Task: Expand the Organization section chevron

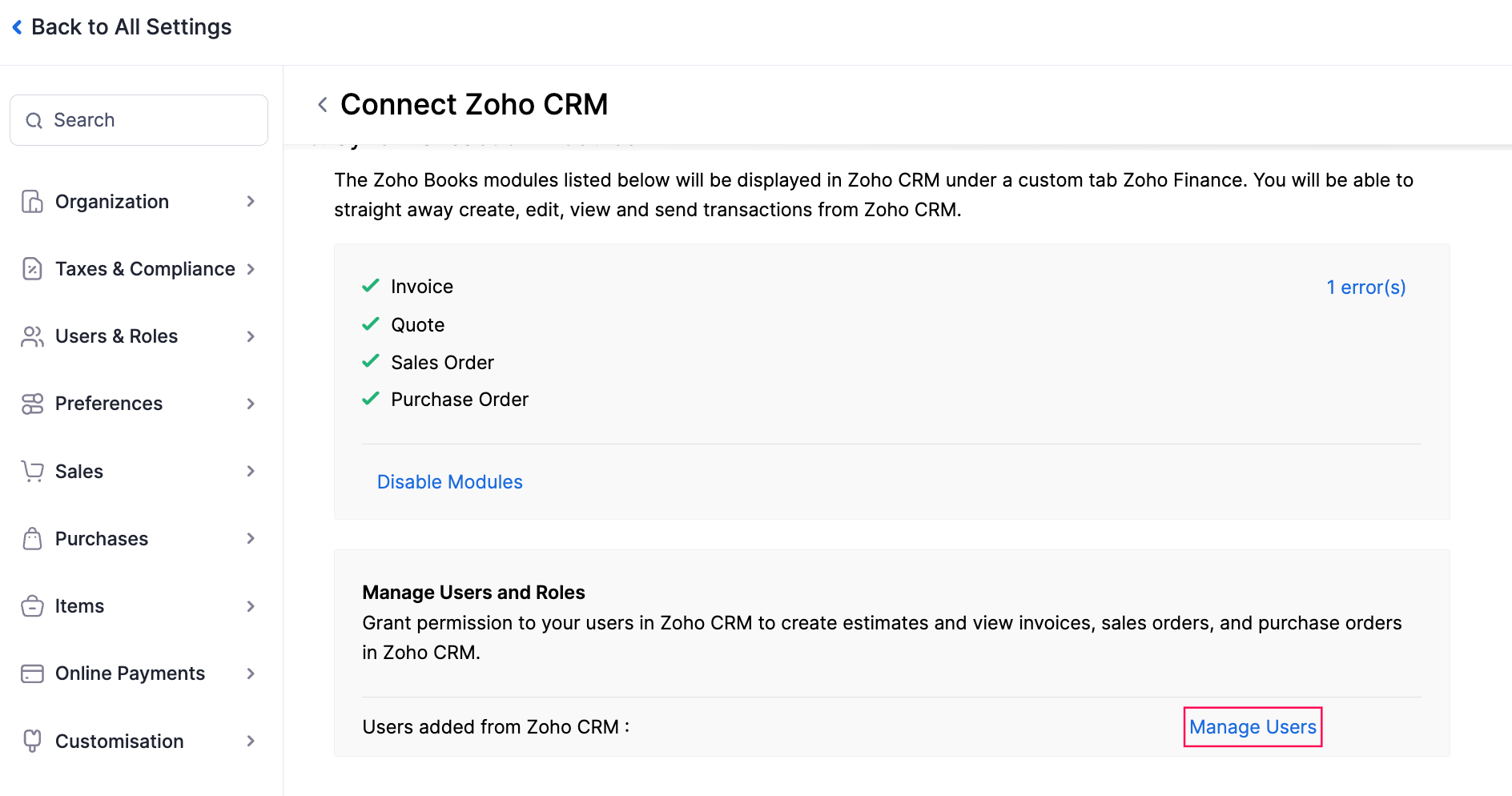Action: (x=251, y=202)
